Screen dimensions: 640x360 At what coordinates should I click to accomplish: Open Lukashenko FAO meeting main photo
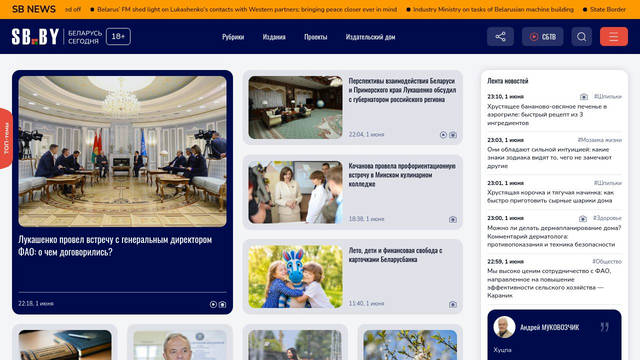click(122, 151)
